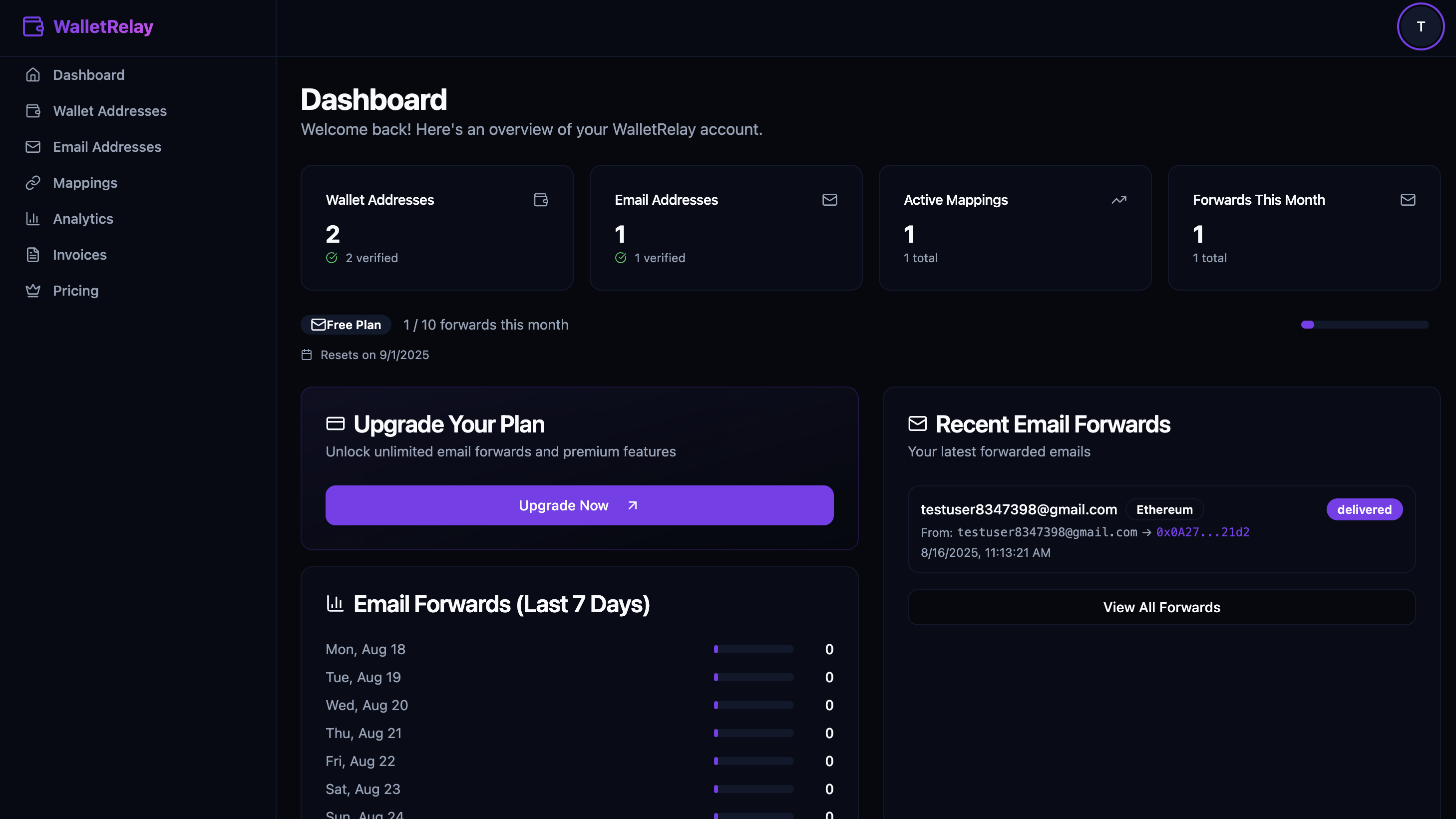Click envelope icon in Email Addresses card
1456x819 pixels.
(x=830, y=200)
